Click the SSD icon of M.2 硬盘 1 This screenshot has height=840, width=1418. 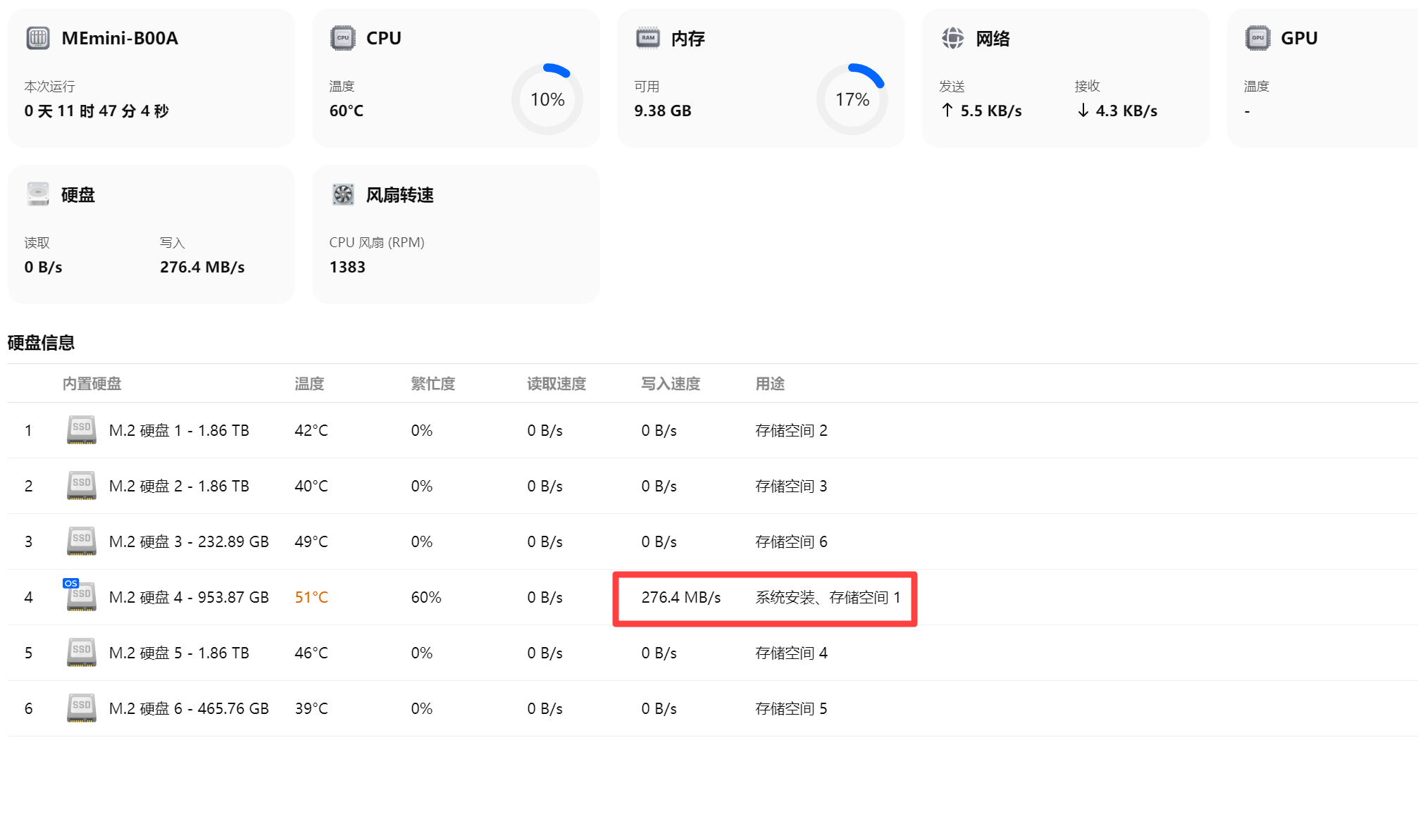tap(82, 430)
